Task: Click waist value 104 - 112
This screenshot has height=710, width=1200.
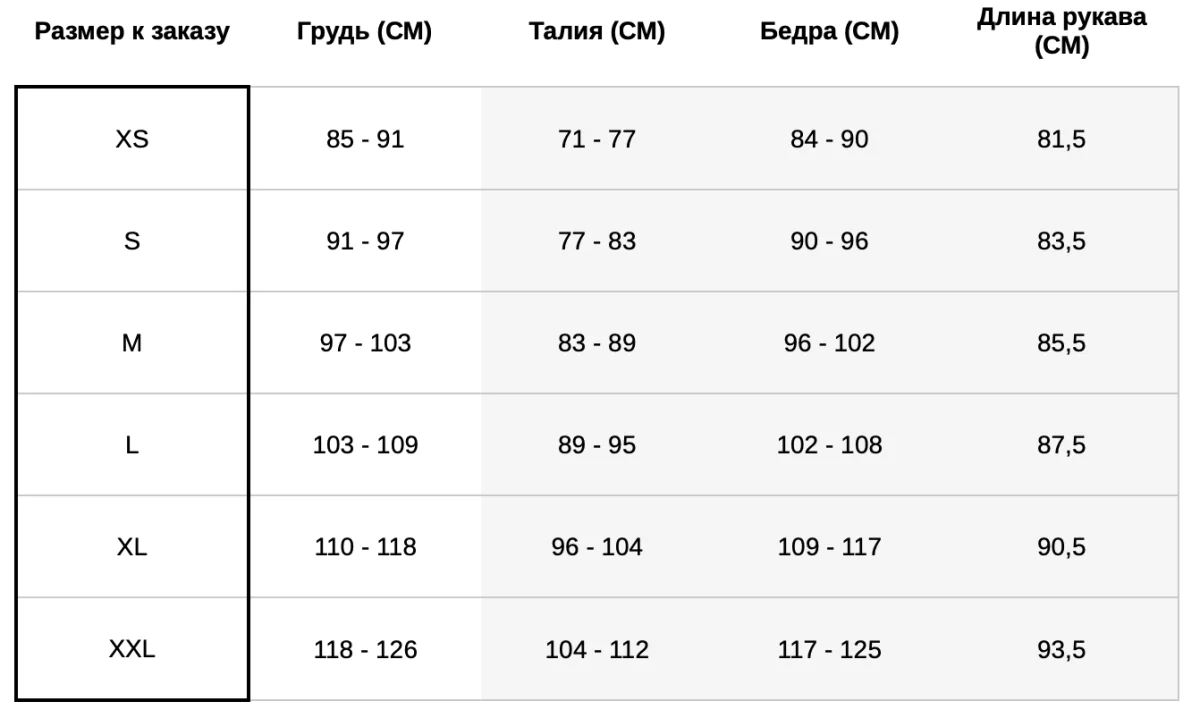Action: (x=597, y=650)
